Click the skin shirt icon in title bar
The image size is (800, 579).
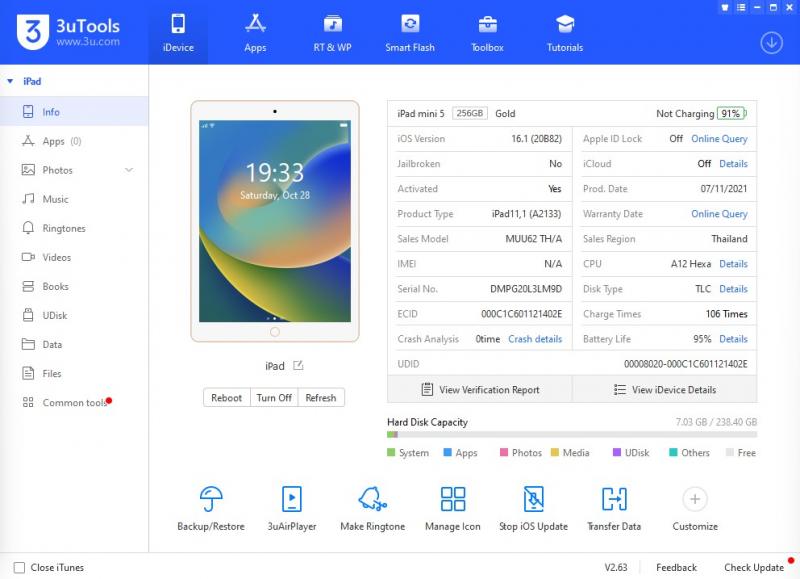tap(724, 7)
